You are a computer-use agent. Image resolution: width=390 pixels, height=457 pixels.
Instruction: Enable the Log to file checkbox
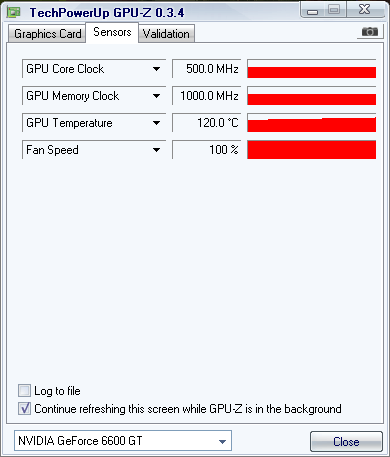point(24,390)
